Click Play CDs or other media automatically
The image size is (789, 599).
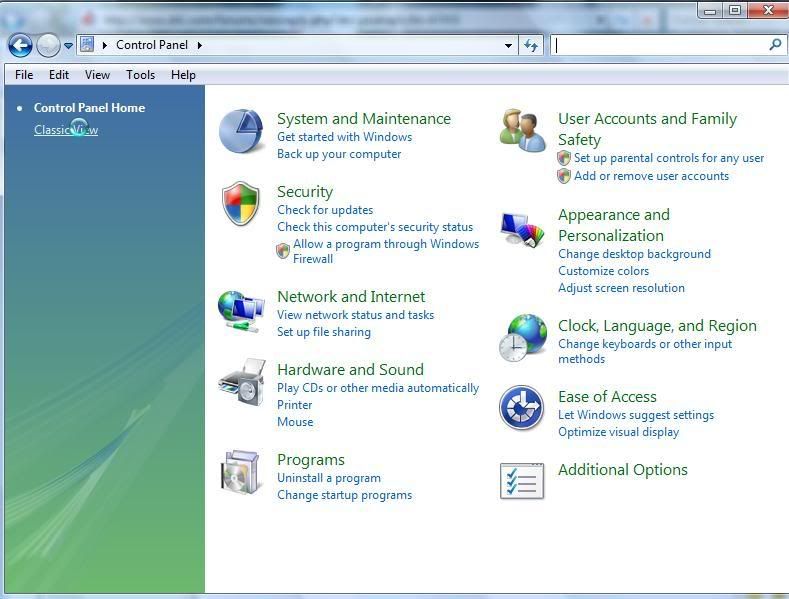tap(378, 388)
